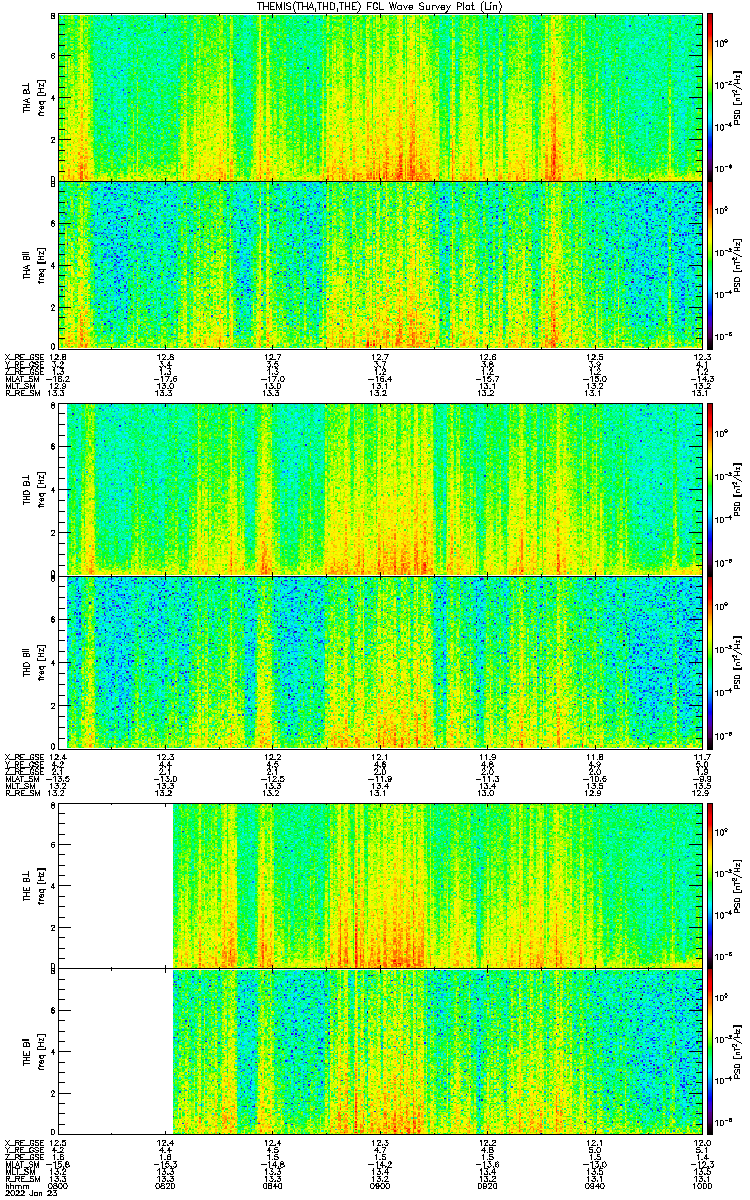The image size is (750, 1200).
Task: Click the THE B-parallel spectrogram panel
Action: coord(380,1050)
